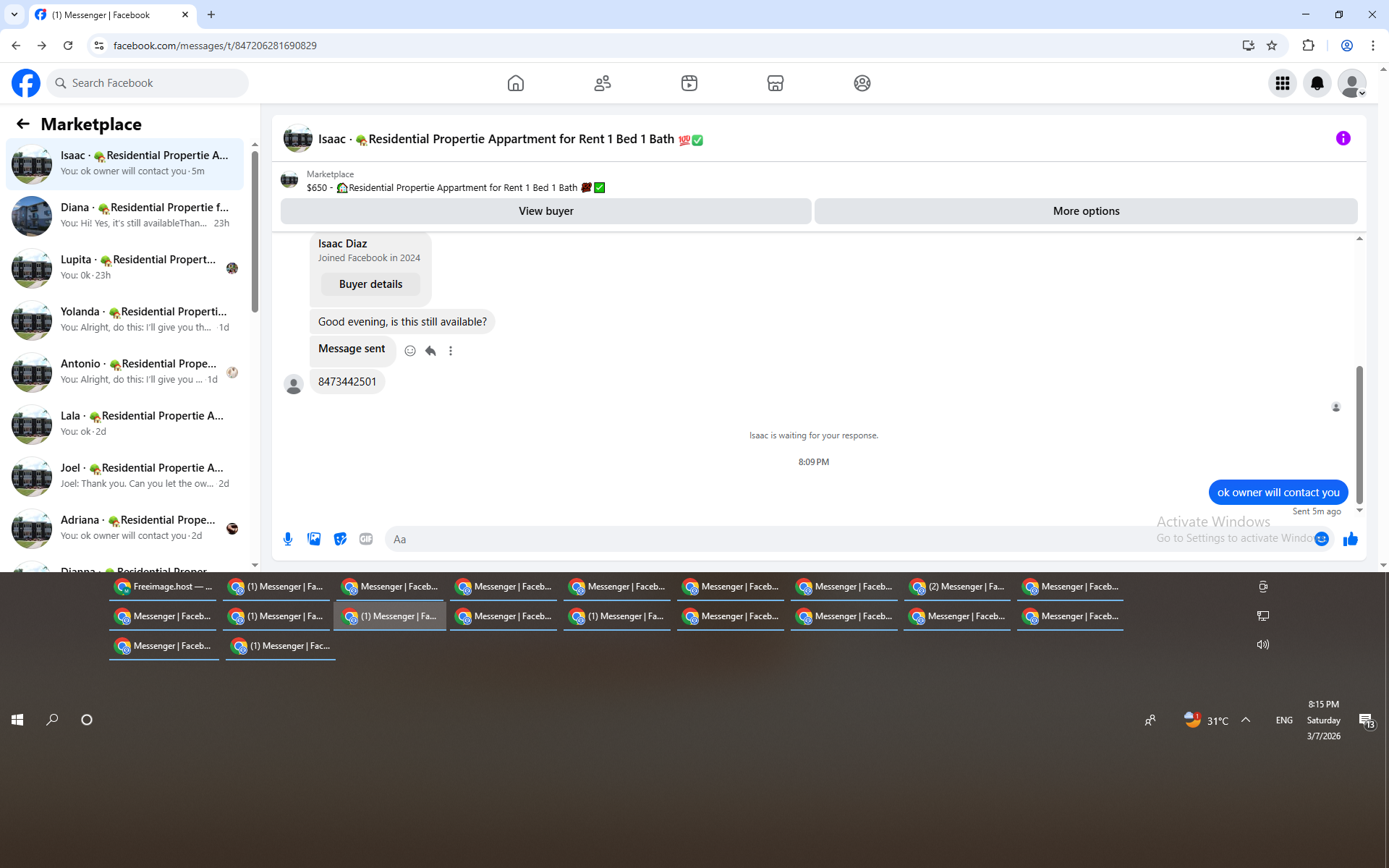
Task: Select the Messenger | Facebook browser tab
Action: pyautogui.click(x=113, y=14)
